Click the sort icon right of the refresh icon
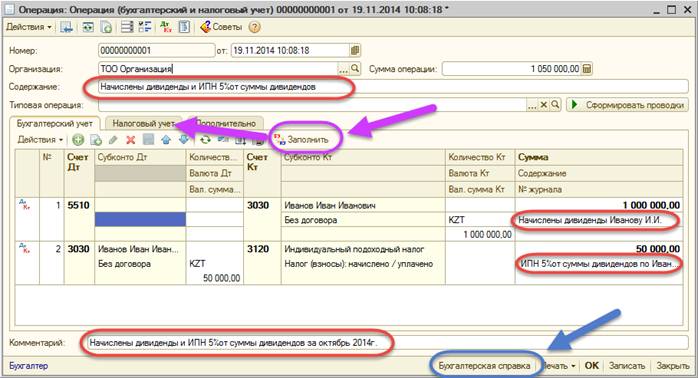 [x=223, y=140]
